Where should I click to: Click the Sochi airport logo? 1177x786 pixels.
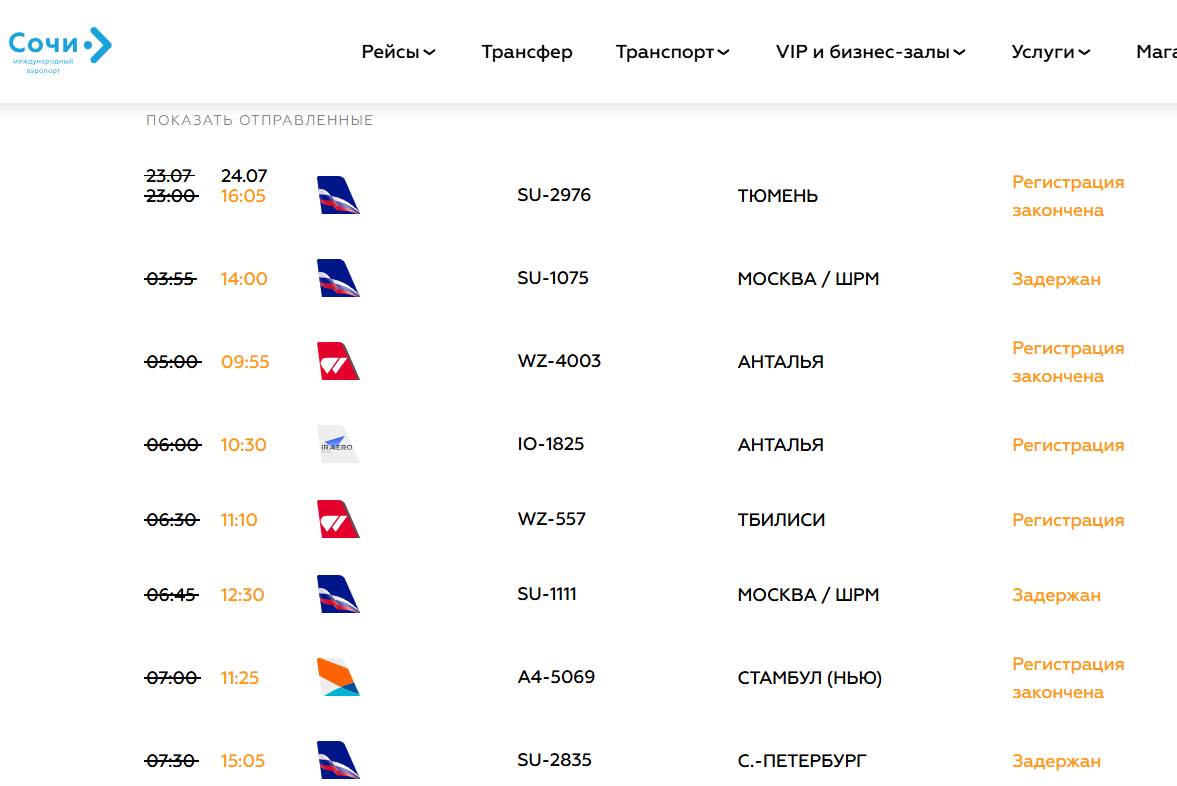pyautogui.click(x=60, y=49)
